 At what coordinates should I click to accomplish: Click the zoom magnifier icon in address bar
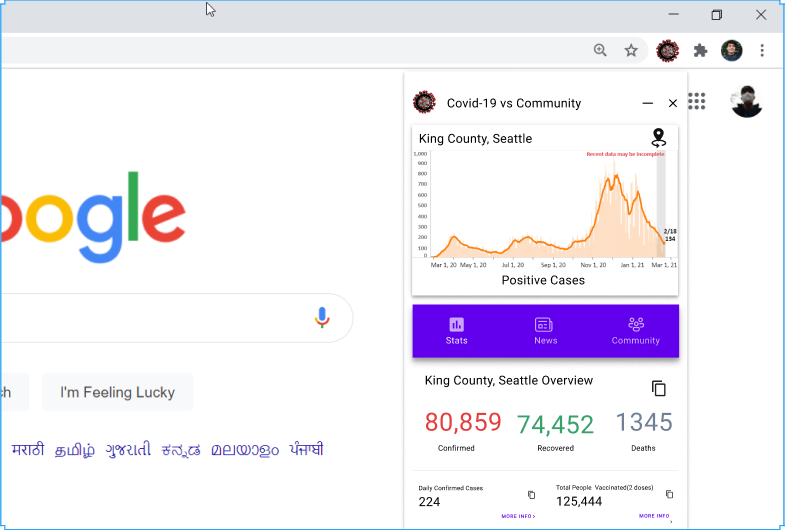[600, 50]
